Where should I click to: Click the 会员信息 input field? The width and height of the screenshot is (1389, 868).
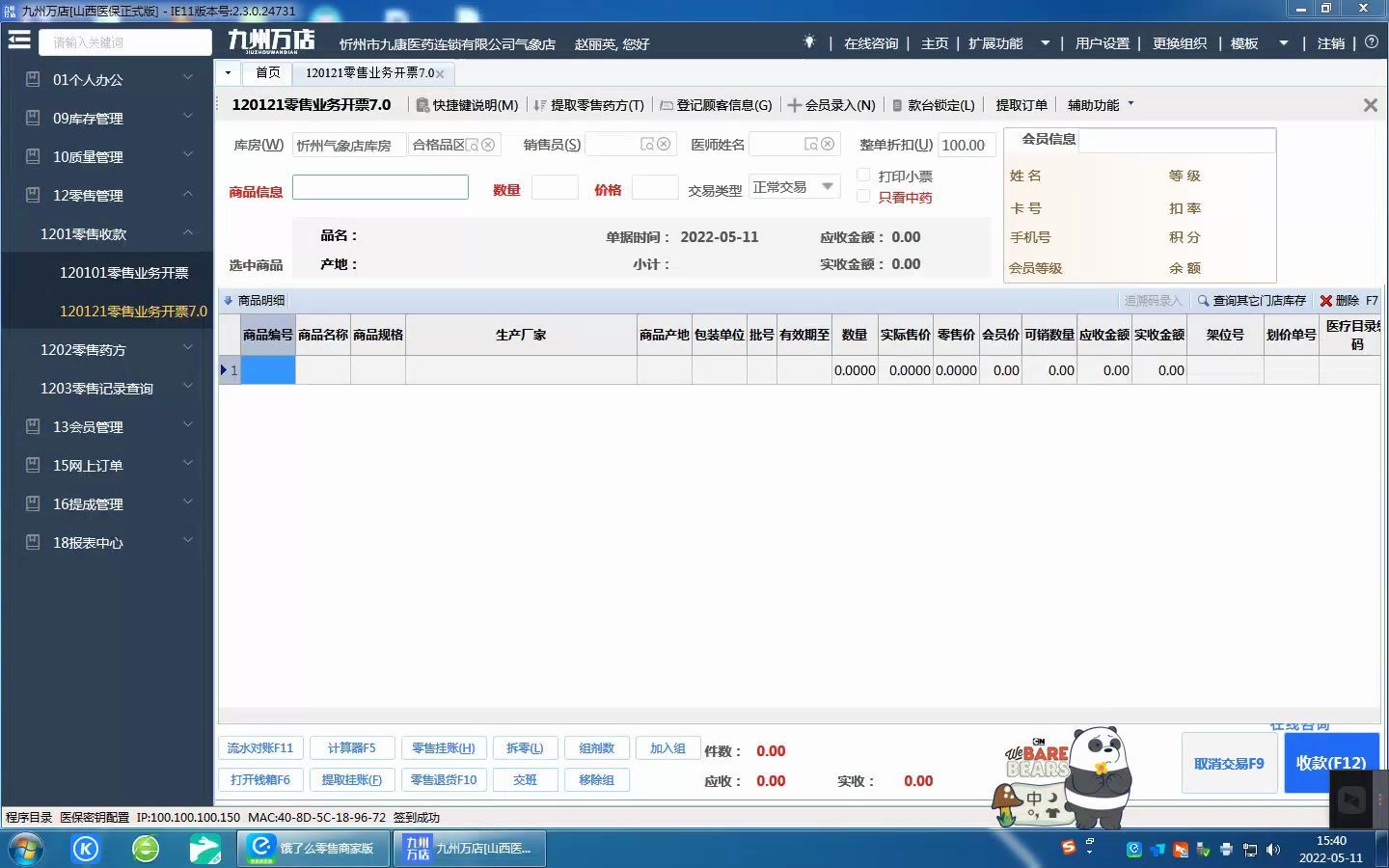coord(1177,141)
